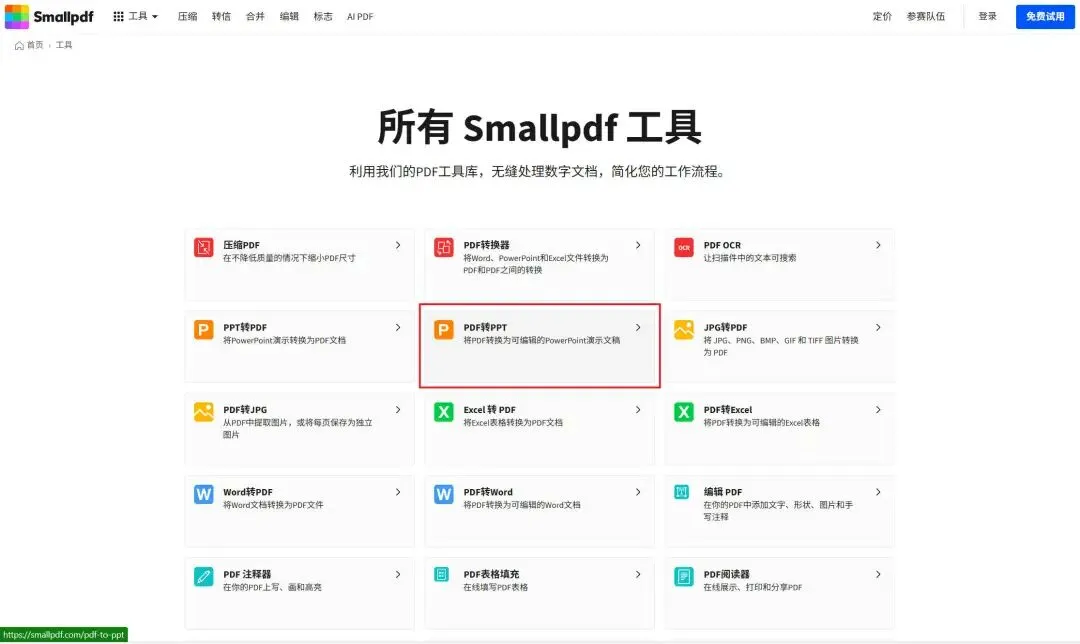Click the 压缩PDF red icon
Screen dimensions: 1080x644
pyautogui.click(x=203, y=247)
